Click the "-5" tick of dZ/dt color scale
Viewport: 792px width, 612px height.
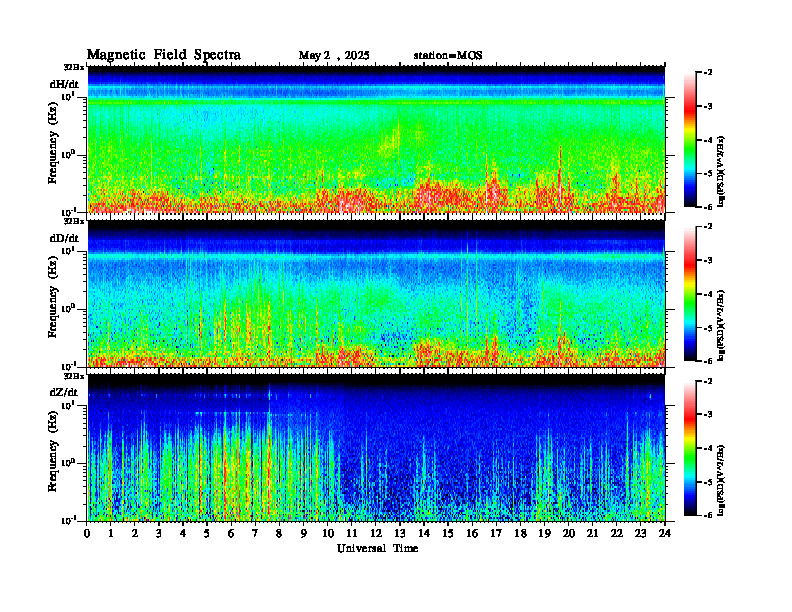coord(708,482)
